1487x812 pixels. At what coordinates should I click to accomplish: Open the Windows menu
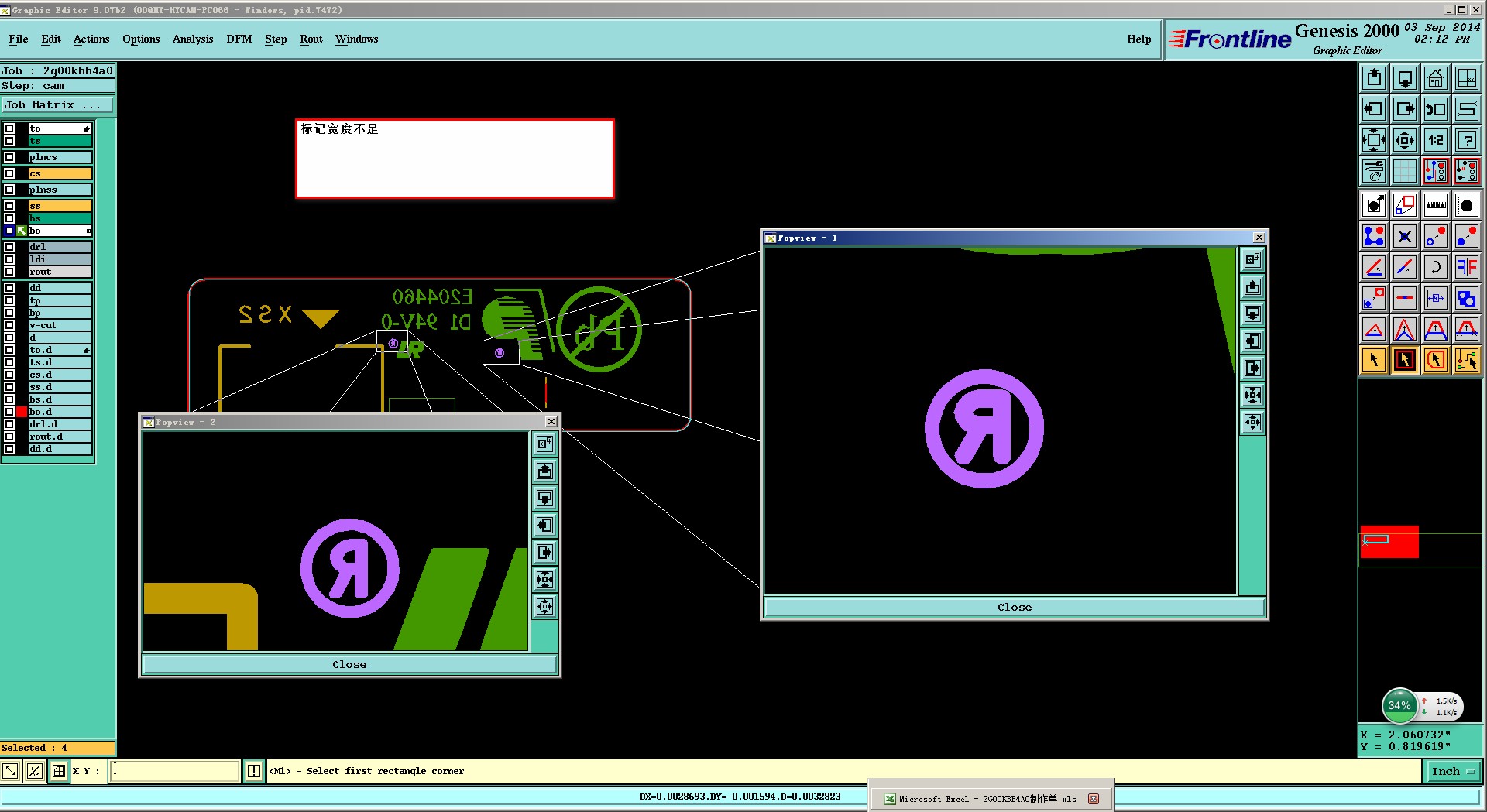[x=357, y=39]
